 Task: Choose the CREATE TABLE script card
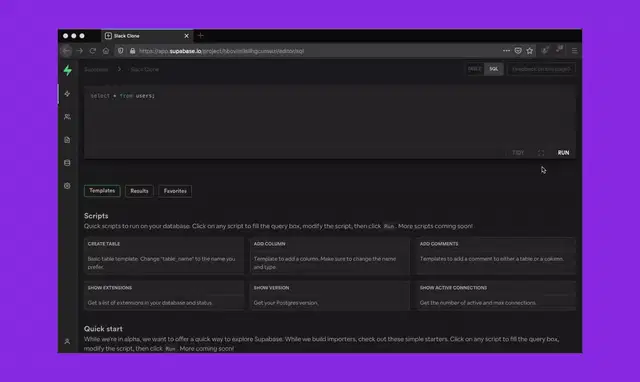pos(164,255)
